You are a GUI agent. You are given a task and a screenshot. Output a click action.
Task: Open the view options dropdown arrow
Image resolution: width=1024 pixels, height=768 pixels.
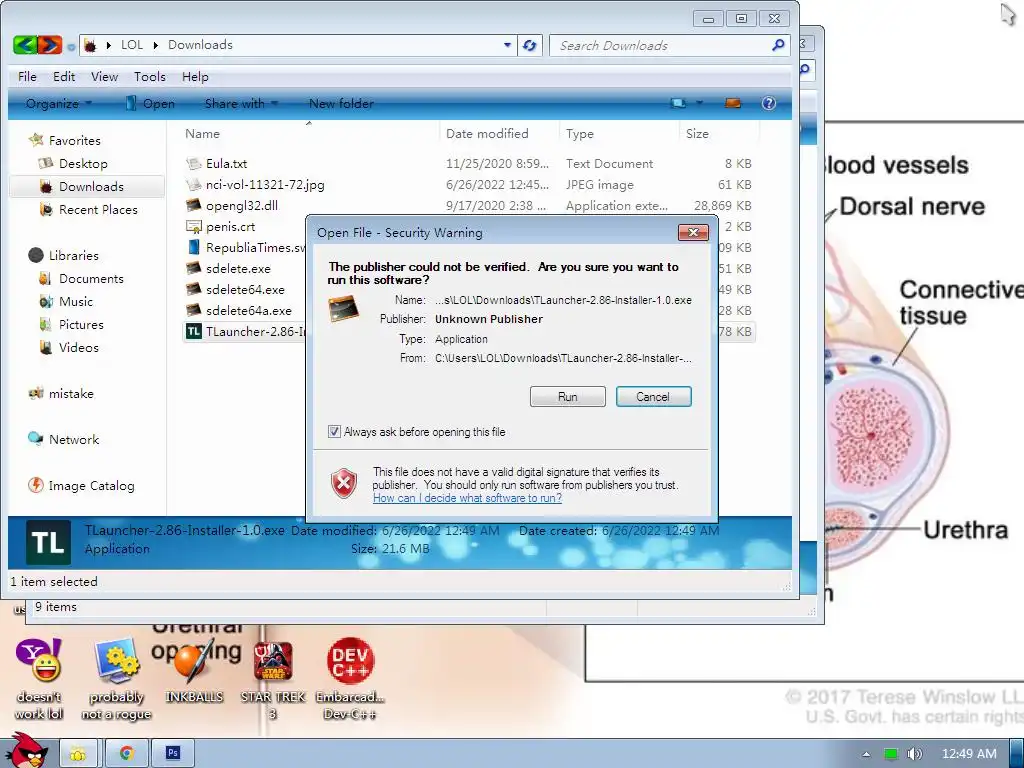click(699, 103)
